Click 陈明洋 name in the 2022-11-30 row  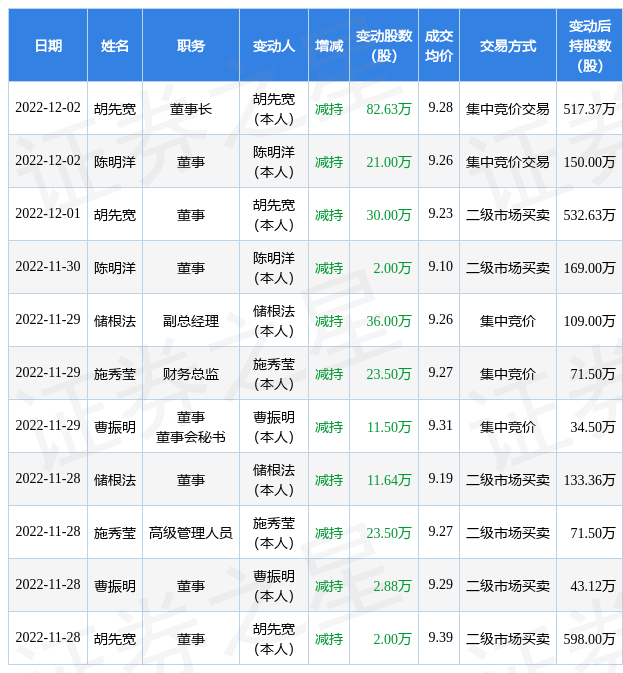pos(115,268)
